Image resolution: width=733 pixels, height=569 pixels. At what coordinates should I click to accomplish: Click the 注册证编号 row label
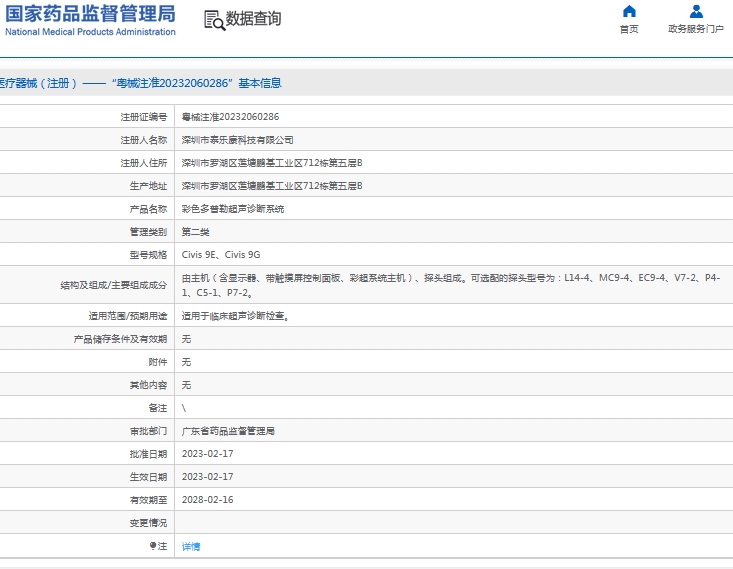144,117
